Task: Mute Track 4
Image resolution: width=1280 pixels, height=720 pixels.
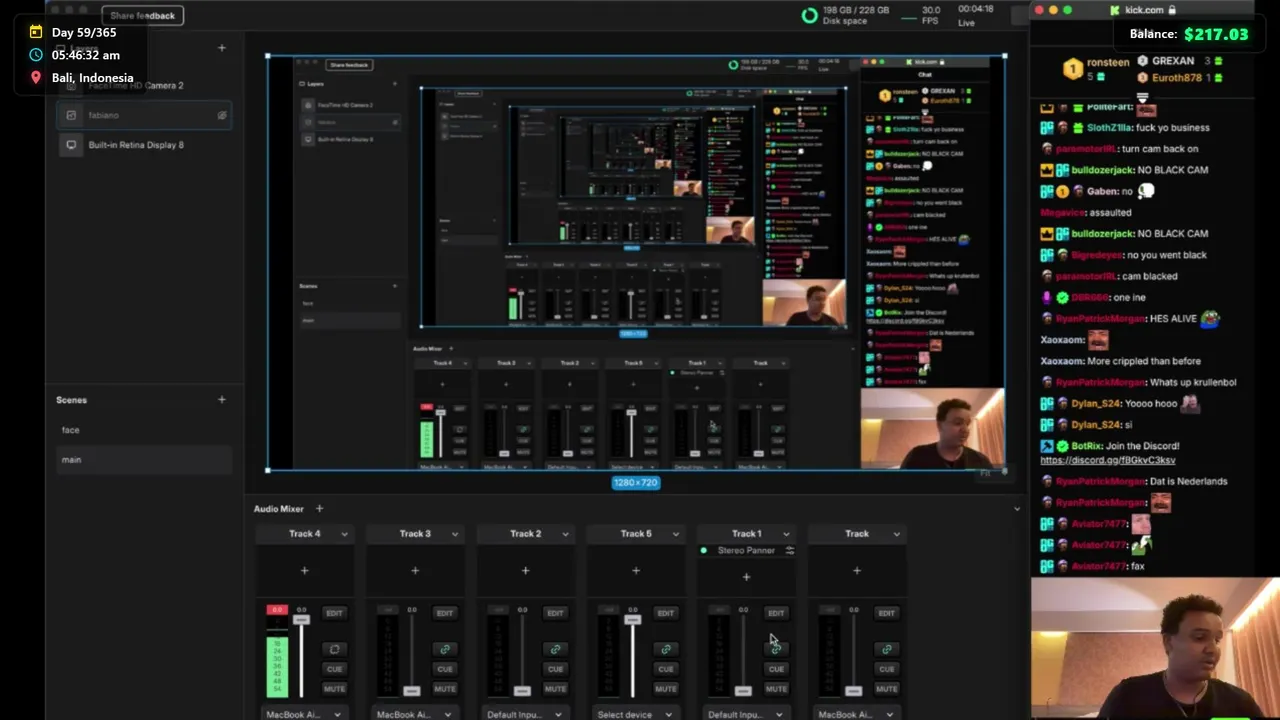Action: click(x=334, y=689)
